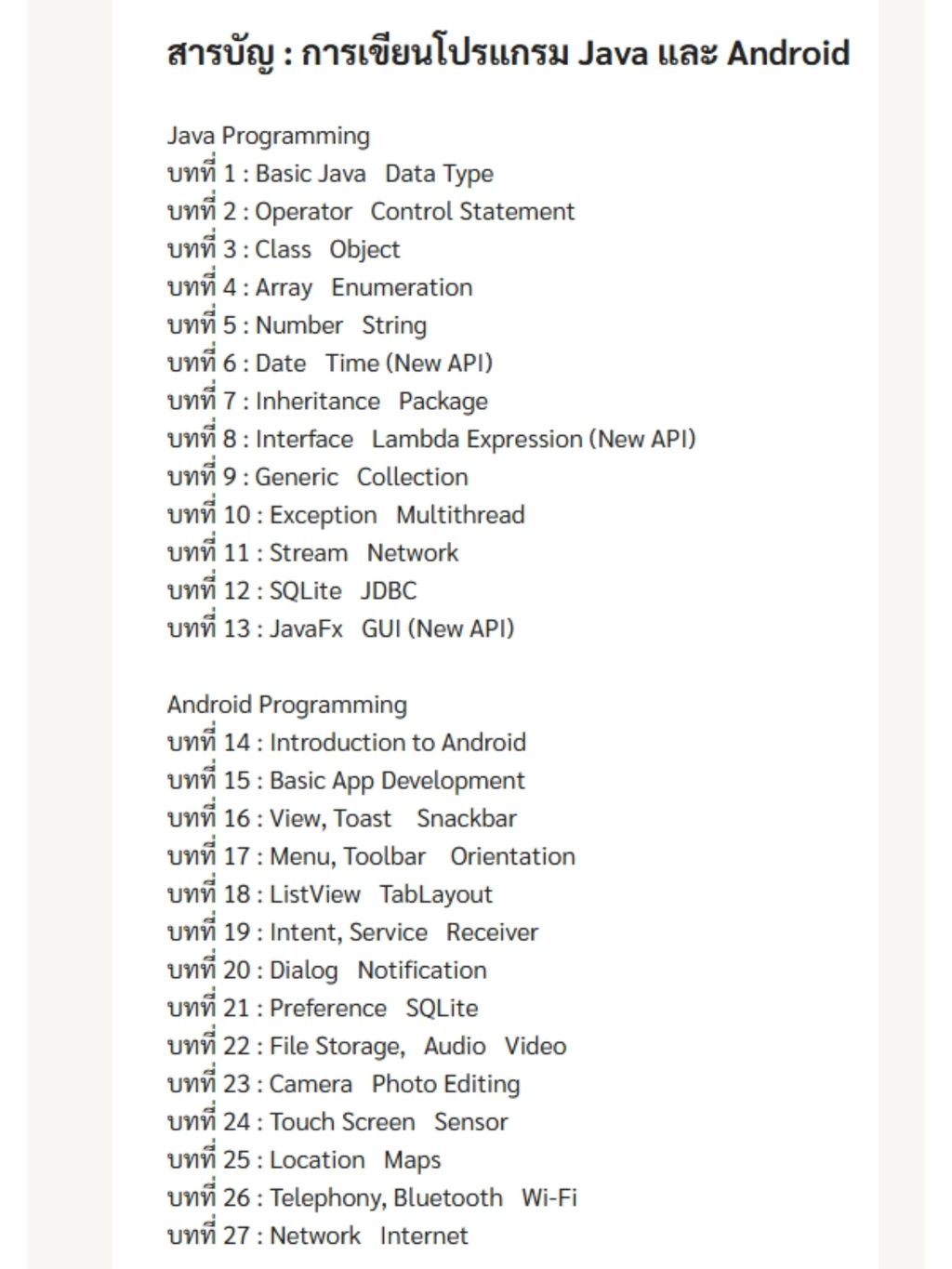Click chapter 18 ListView TabLayout entry
Viewport: 952px width, 1269px height.
pyautogui.click(x=330, y=894)
